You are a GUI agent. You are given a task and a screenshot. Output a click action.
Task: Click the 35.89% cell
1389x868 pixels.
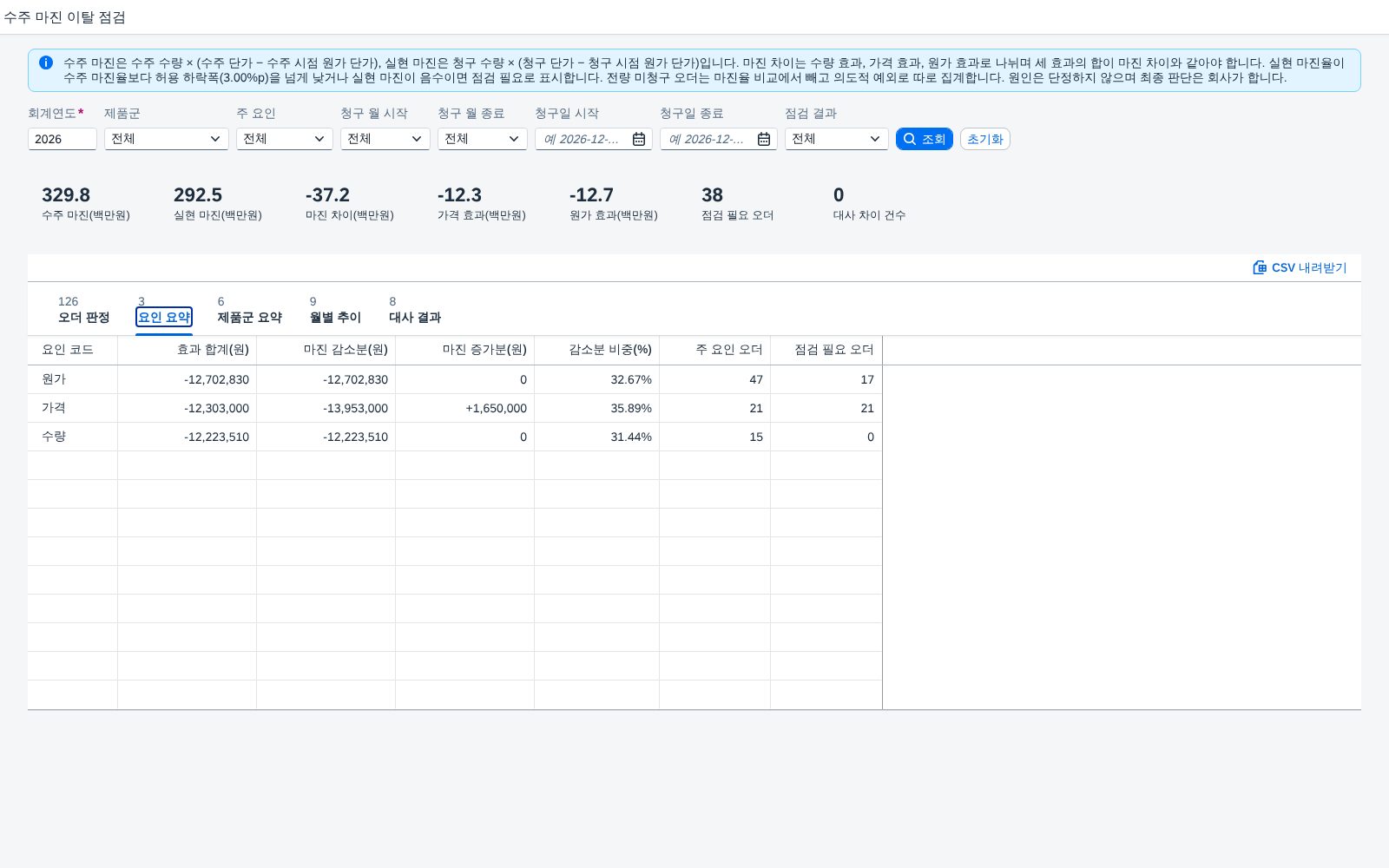597,408
